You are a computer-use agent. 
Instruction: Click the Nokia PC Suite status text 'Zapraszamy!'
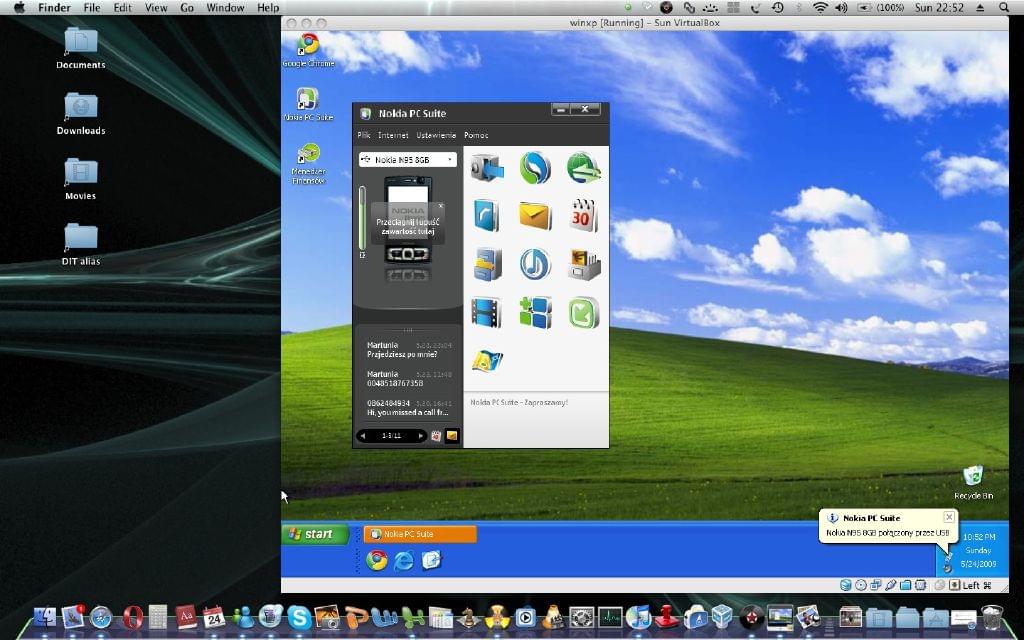[519, 402]
